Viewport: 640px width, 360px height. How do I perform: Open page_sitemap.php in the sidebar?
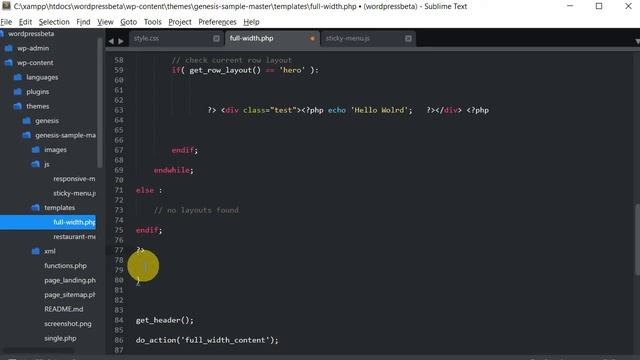pyautogui.click(x=70, y=295)
